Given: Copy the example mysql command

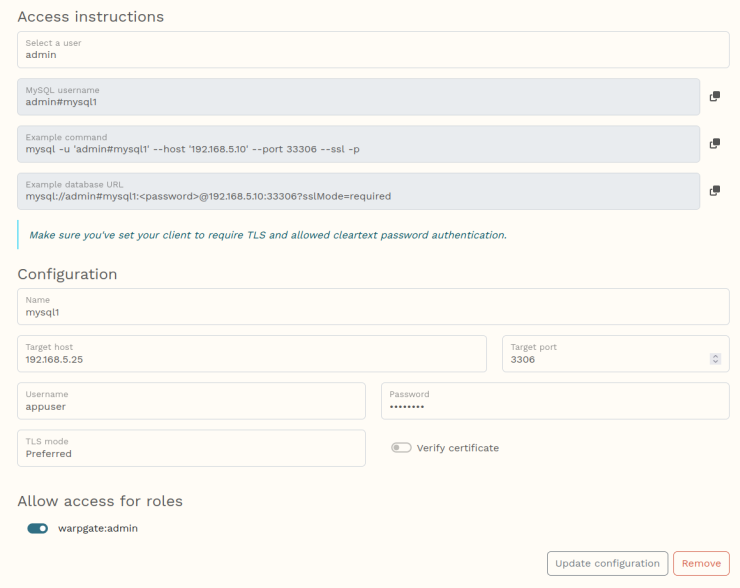Looking at the screenshot, I should [x=714, y=144].
